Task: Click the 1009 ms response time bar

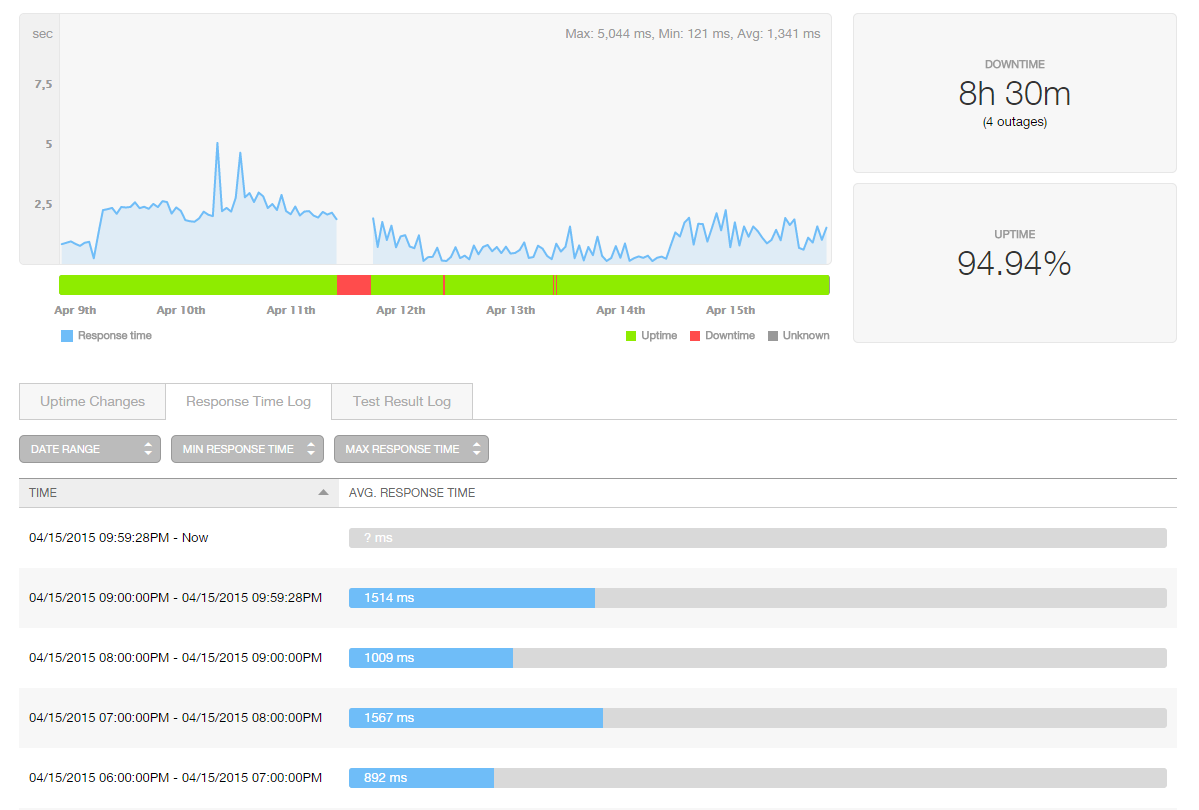Action: pyautogui.click(x=430, y=658)
